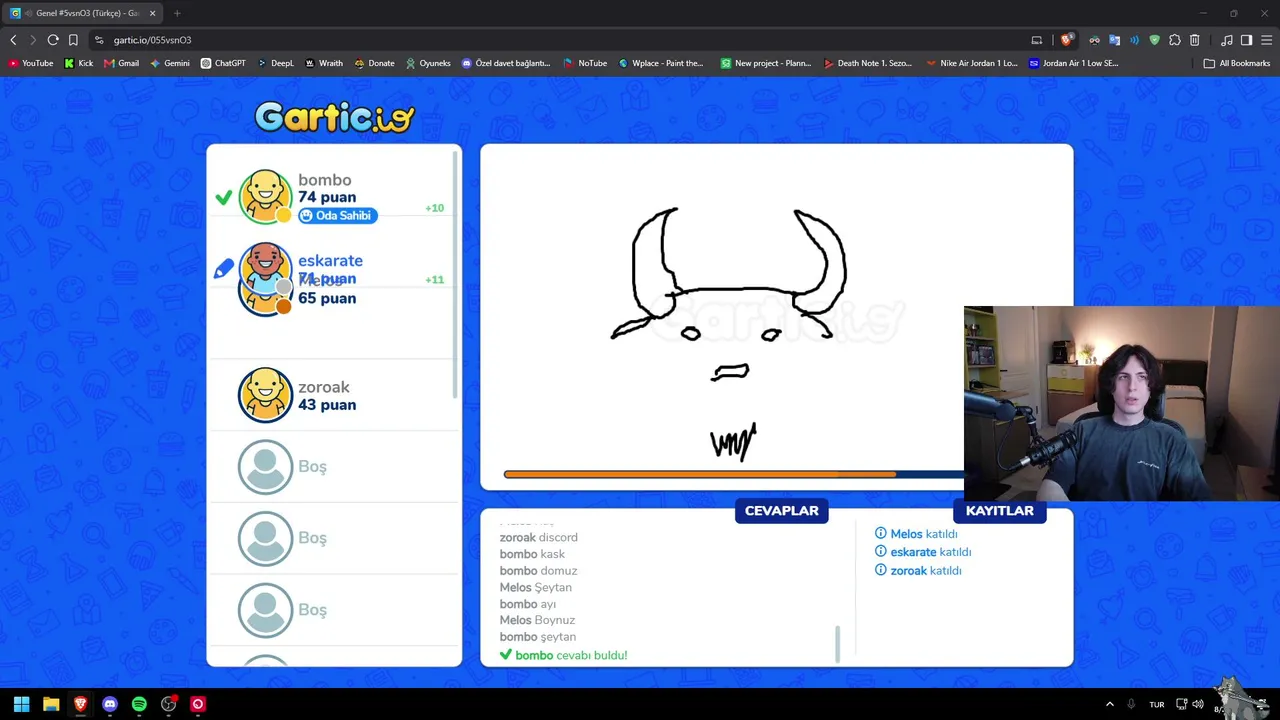
Task: Click the trash can extension icon
Action: point(1194,40)
